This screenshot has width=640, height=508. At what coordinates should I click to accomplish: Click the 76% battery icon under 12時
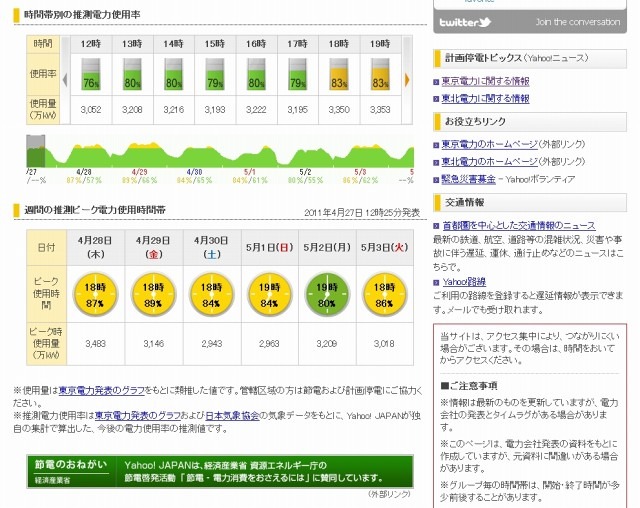point(91,74)
